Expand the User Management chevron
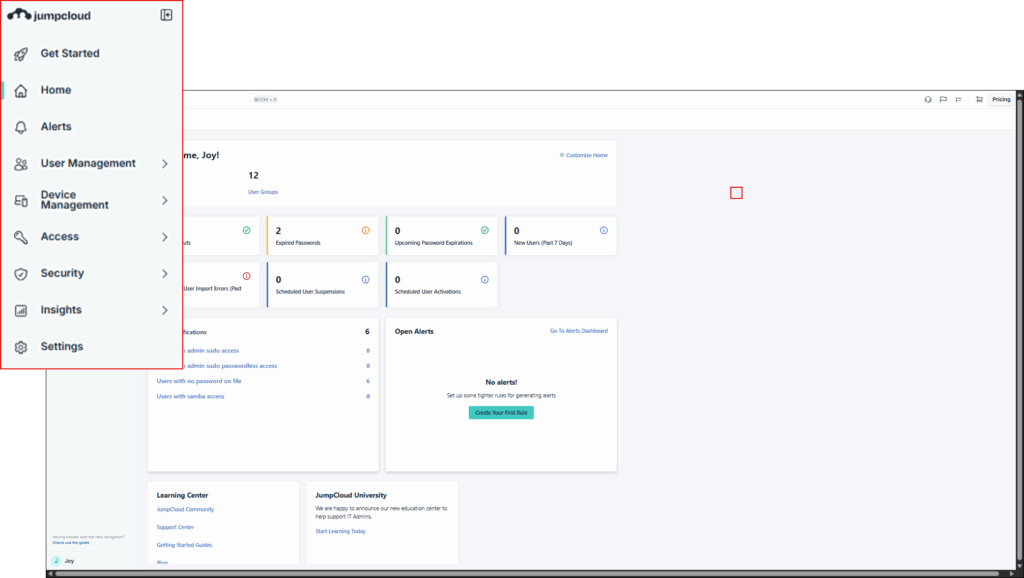The width and height of the screenshot is (1024, 578). (165, 164)
